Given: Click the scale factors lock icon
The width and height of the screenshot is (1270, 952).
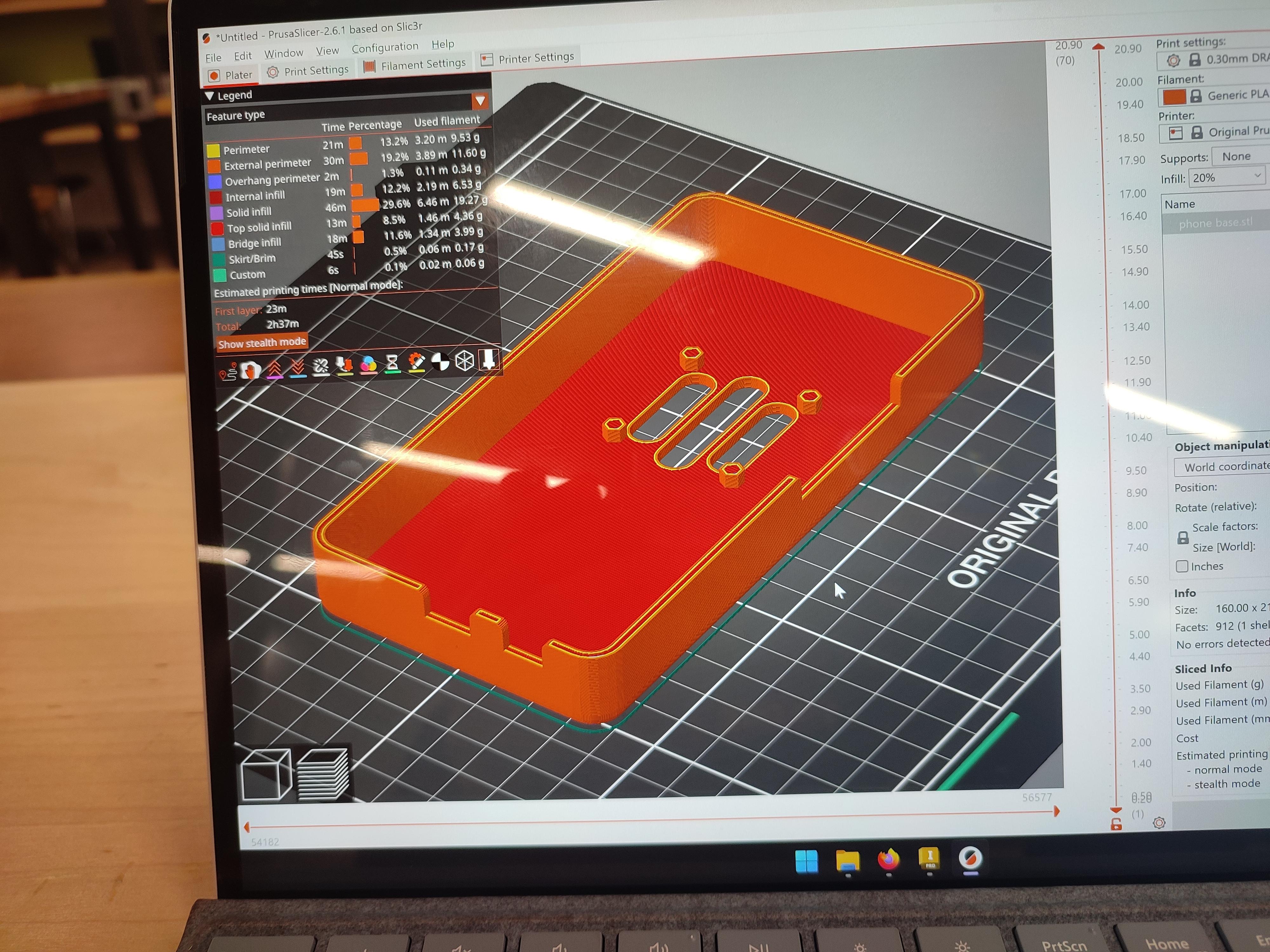Looking at the screenshot, I should [x=1183, y=538].
